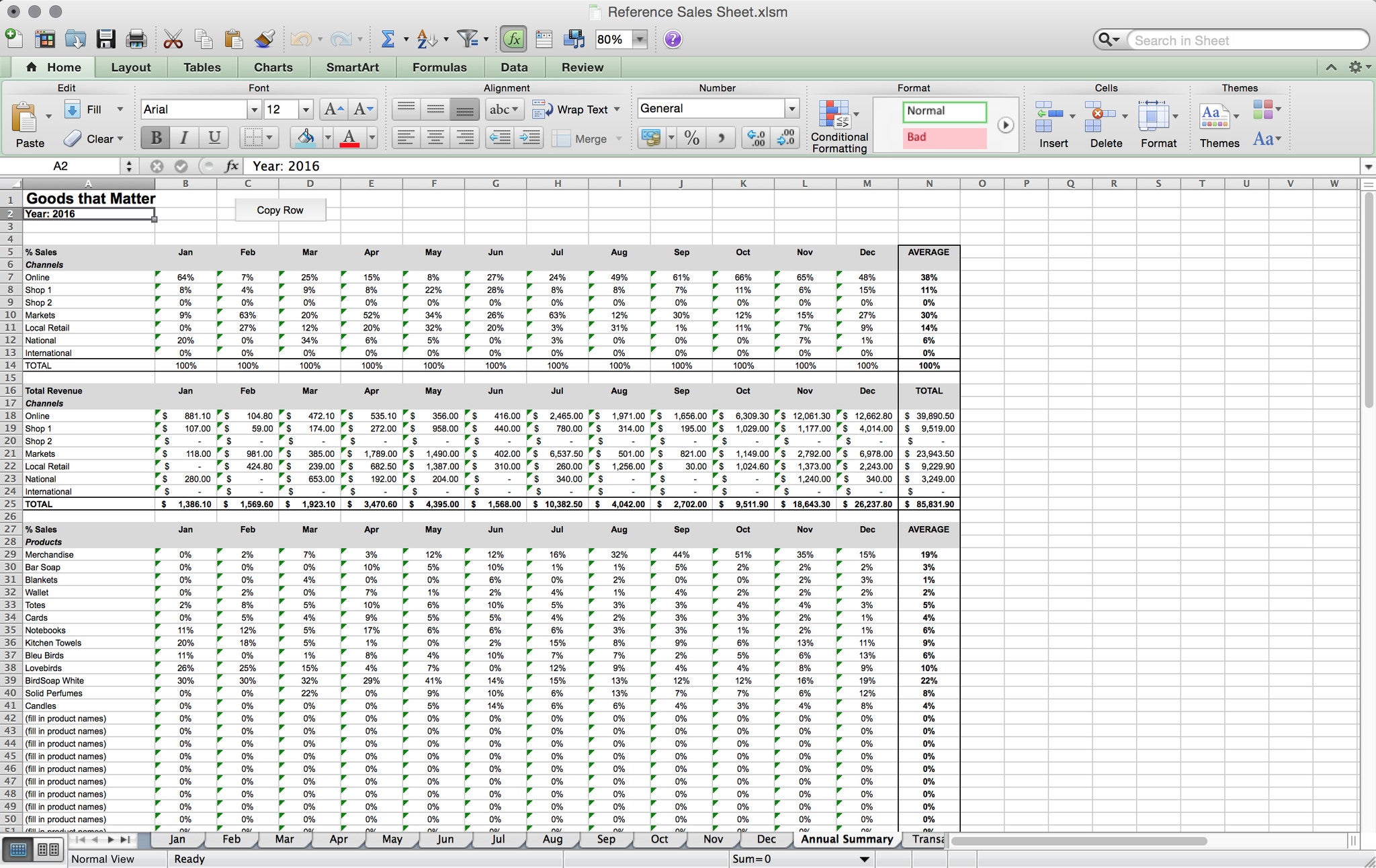Click Decrease font size icon
1376x868 pixels.
tap(363, 109)
